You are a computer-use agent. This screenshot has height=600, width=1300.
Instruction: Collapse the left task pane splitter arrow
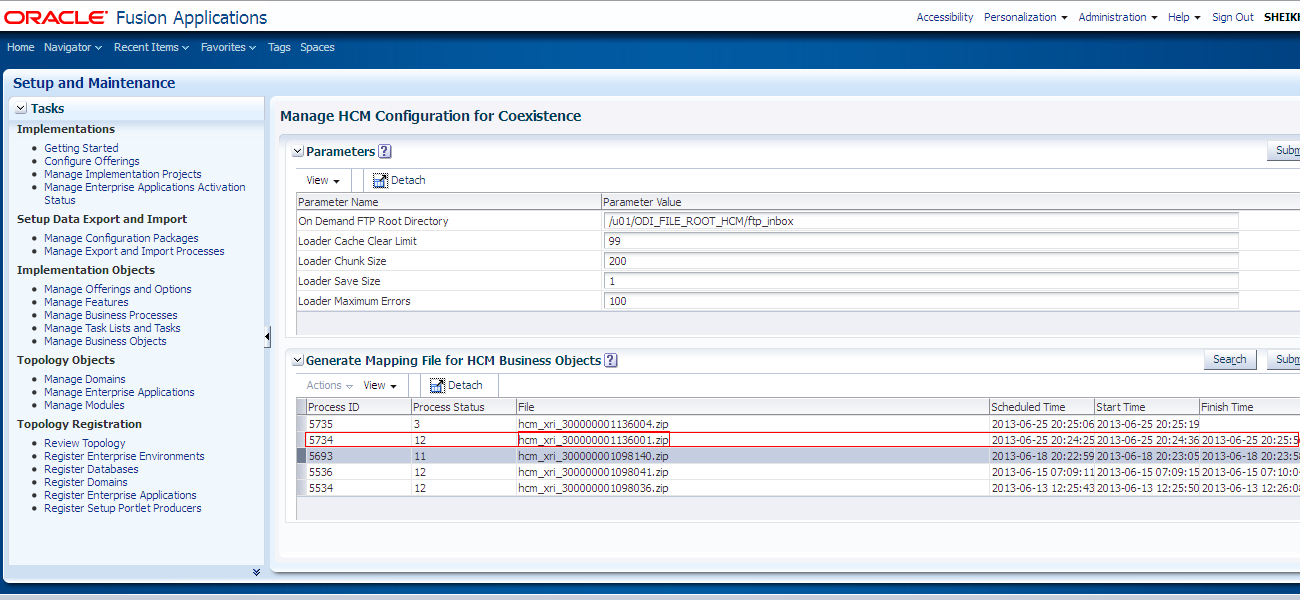click(267, 337)
